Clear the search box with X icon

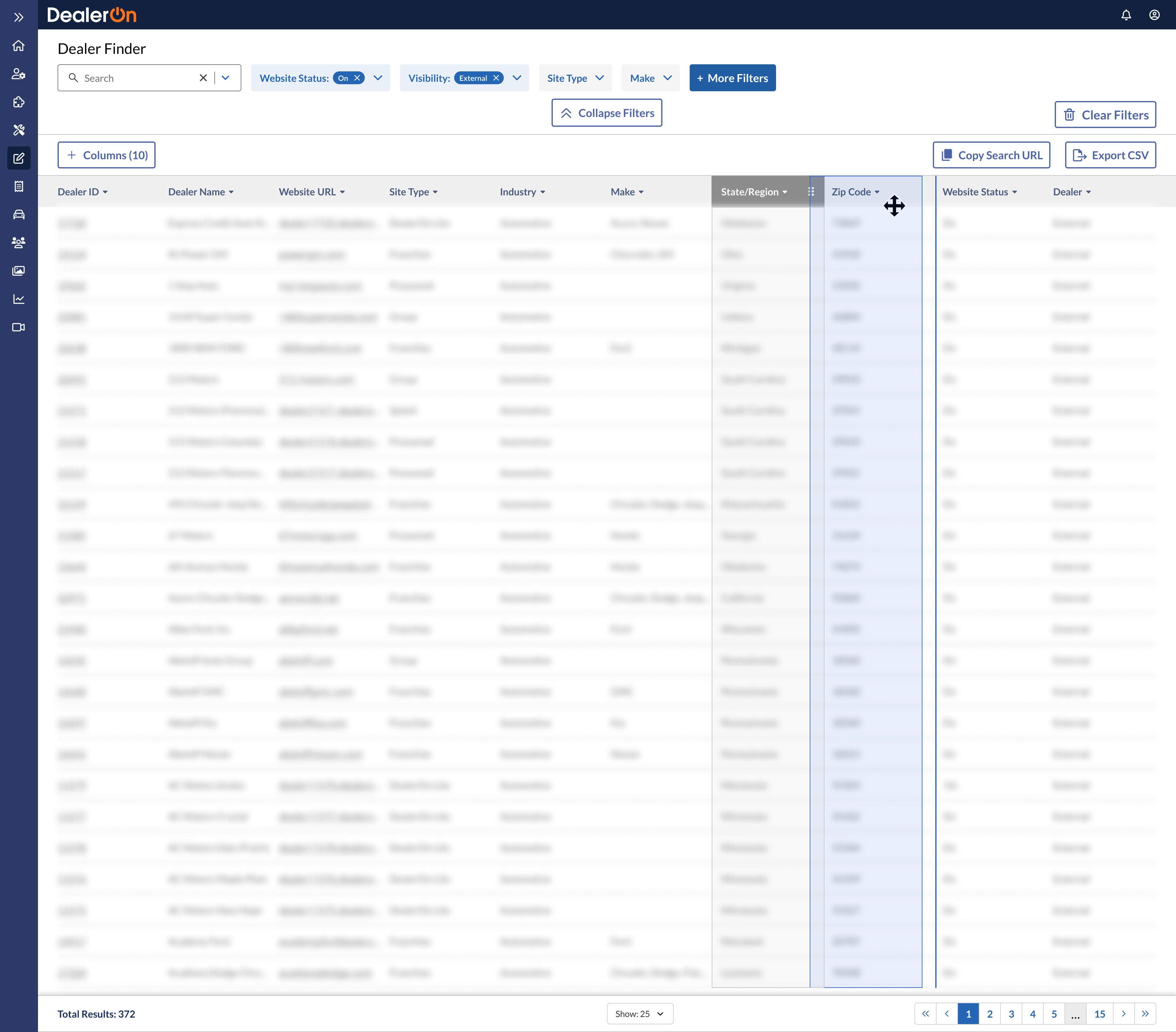(203, 78)
